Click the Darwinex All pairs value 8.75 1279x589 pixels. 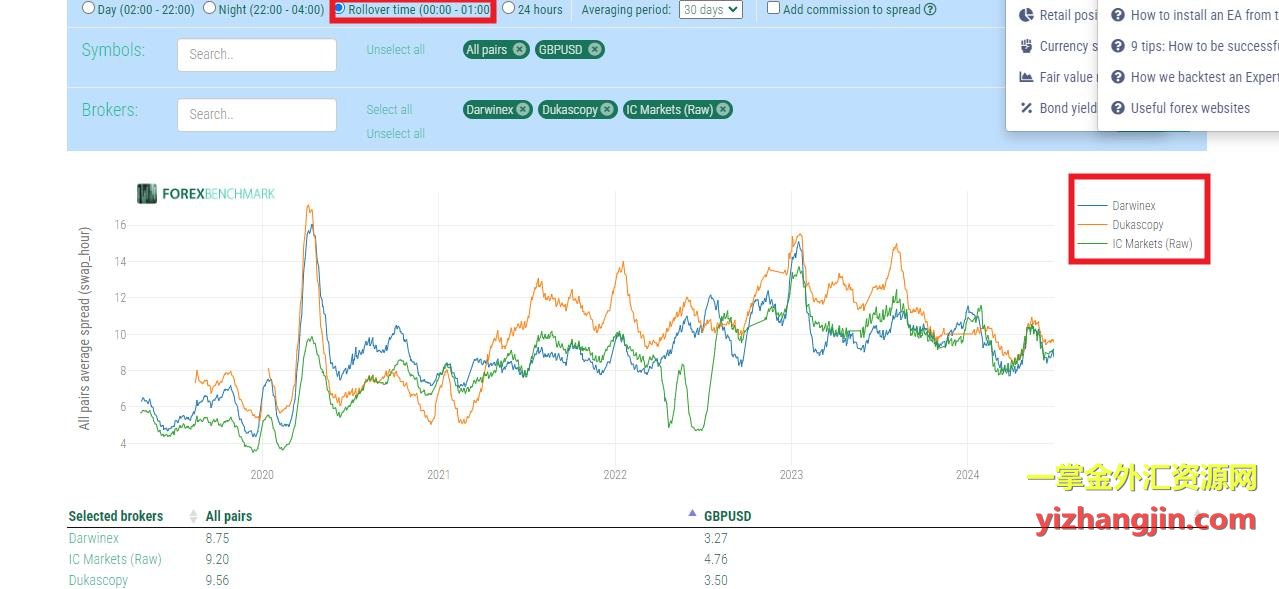click(x=217, y=538)
